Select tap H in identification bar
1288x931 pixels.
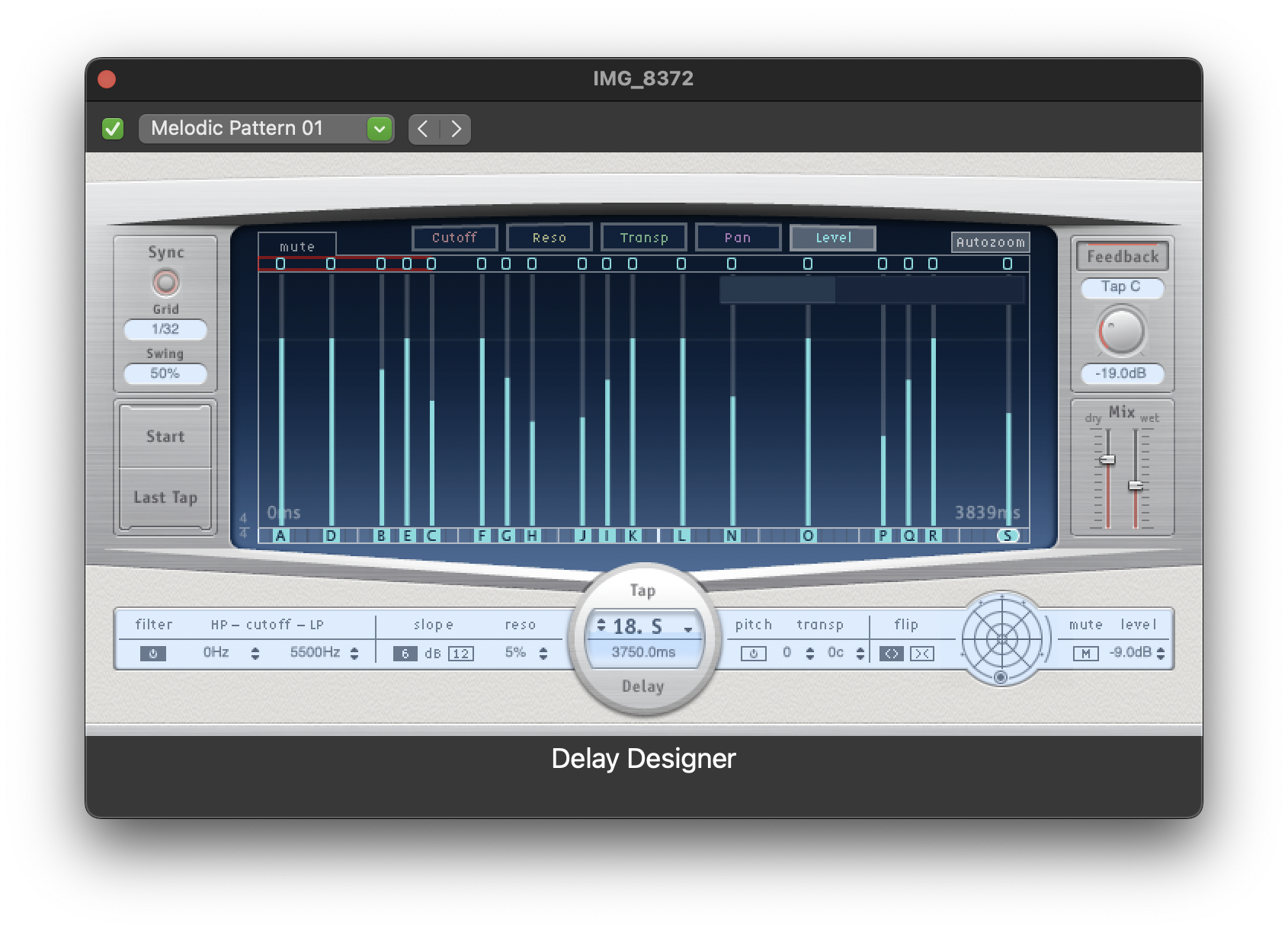(x=532, y=536)
